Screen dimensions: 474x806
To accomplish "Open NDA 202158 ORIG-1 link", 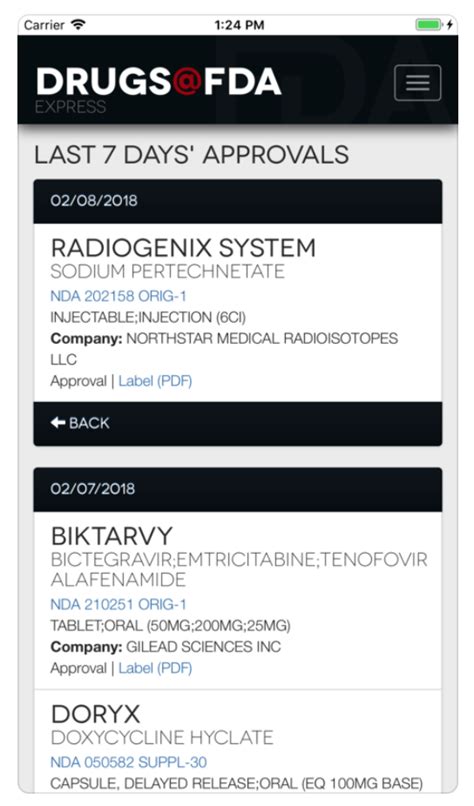I will point(118,296).
